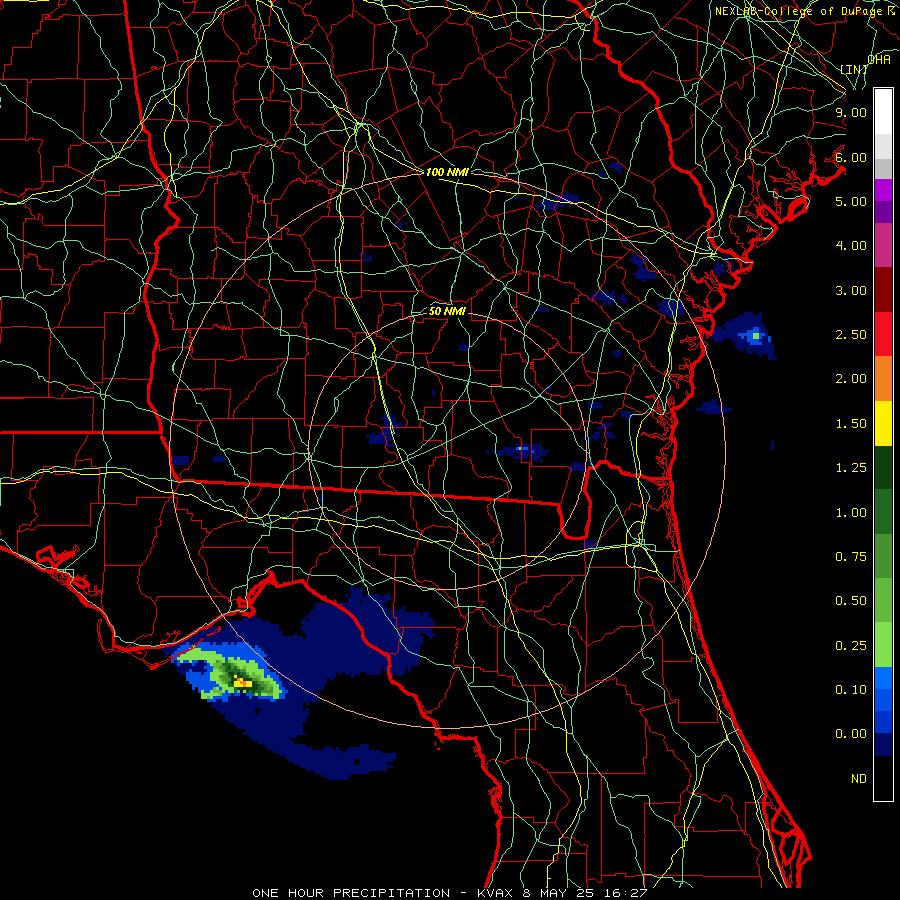Click the 0.10 legend value
Screen dimensions: 900x900
click(x=851, y=690)
